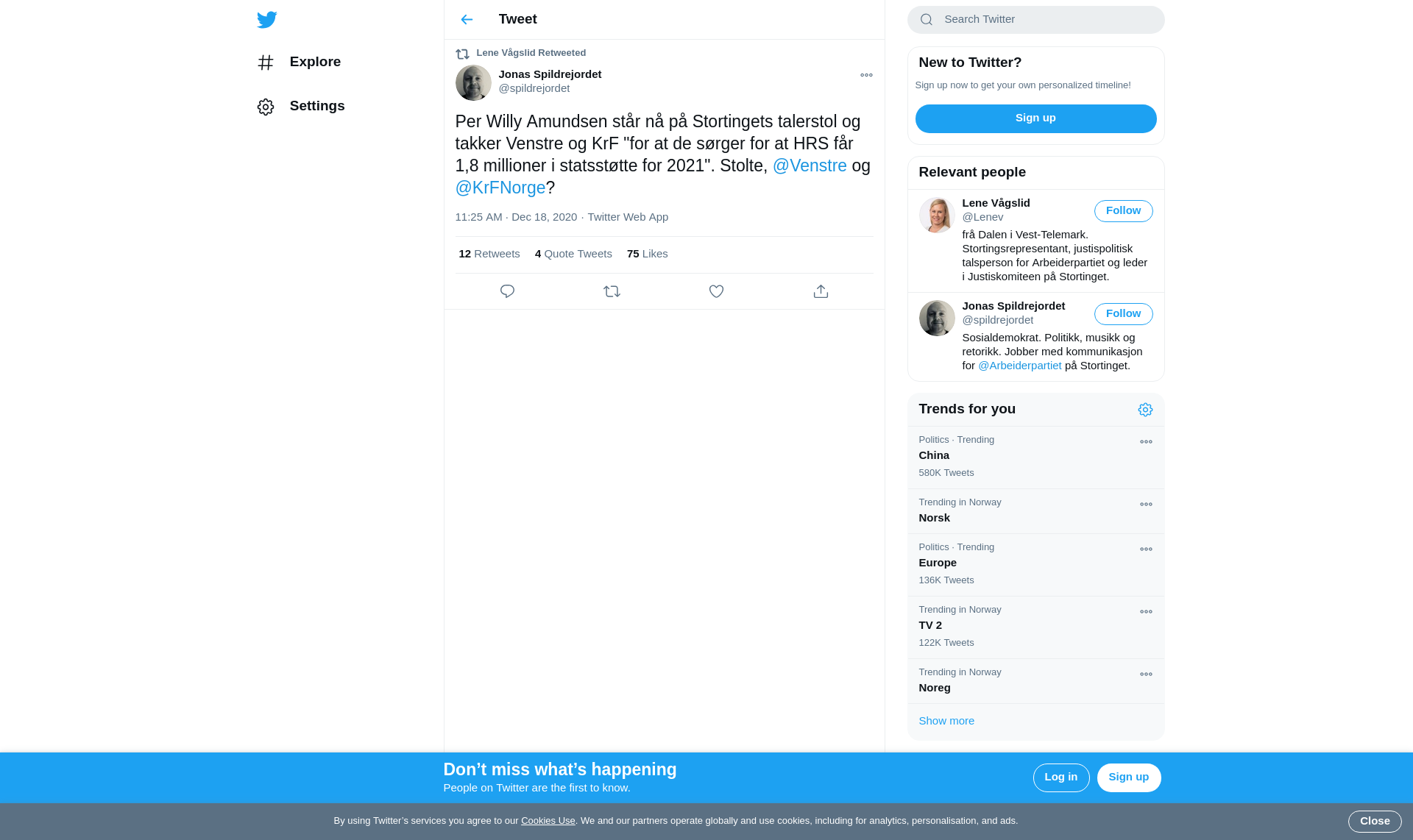1413x840 pixels.
Task: Open Lene Vågslid Retweeted link
Action: (x=531, y=53)
